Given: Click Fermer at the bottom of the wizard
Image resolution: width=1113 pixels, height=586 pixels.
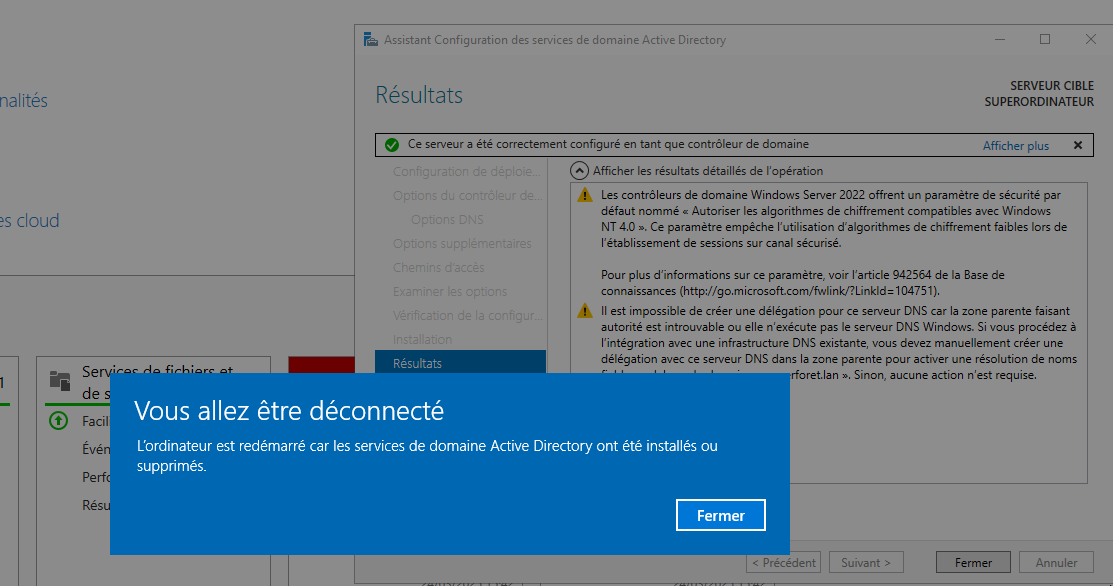Looking at the screenshot, I should pos(973,563).
